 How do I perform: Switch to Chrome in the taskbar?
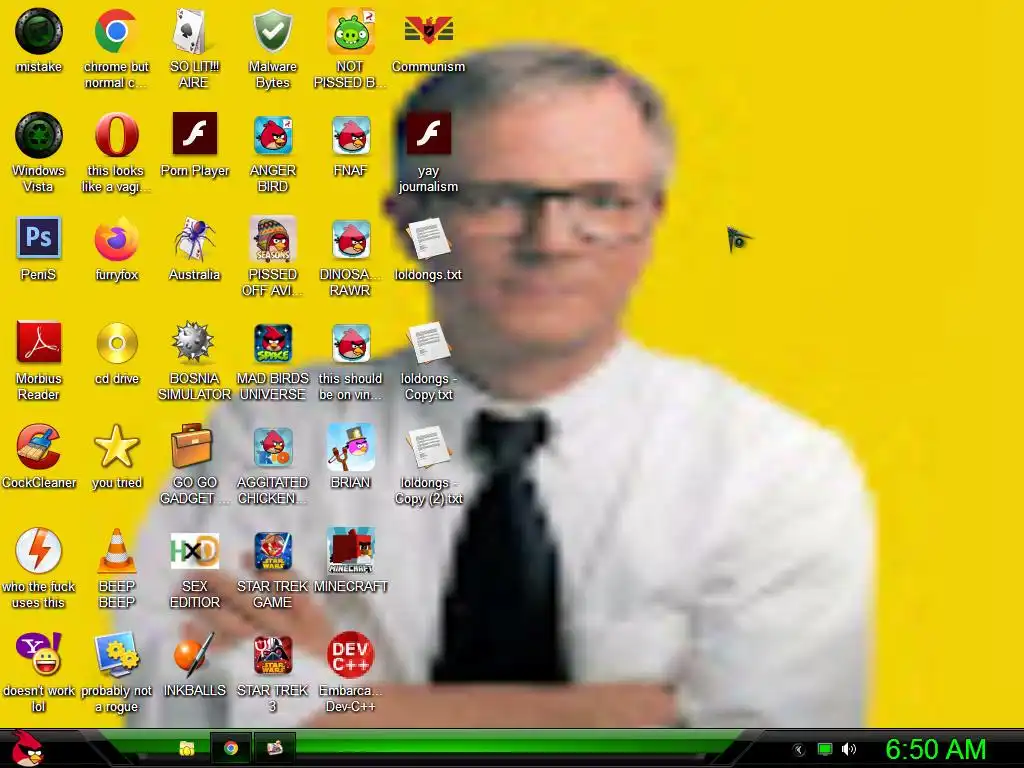coord(231,748)
